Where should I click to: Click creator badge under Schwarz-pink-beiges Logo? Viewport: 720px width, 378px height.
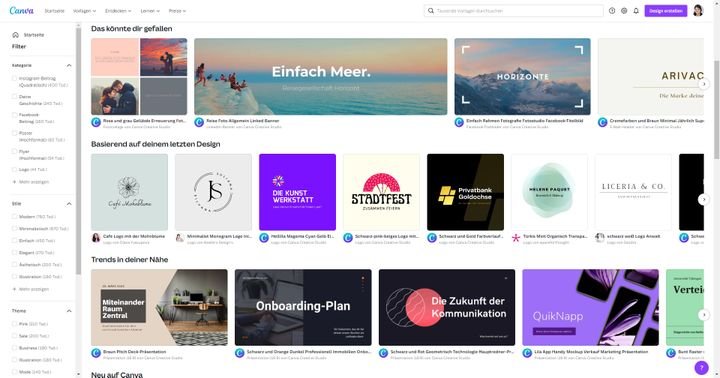coord(348,238)
